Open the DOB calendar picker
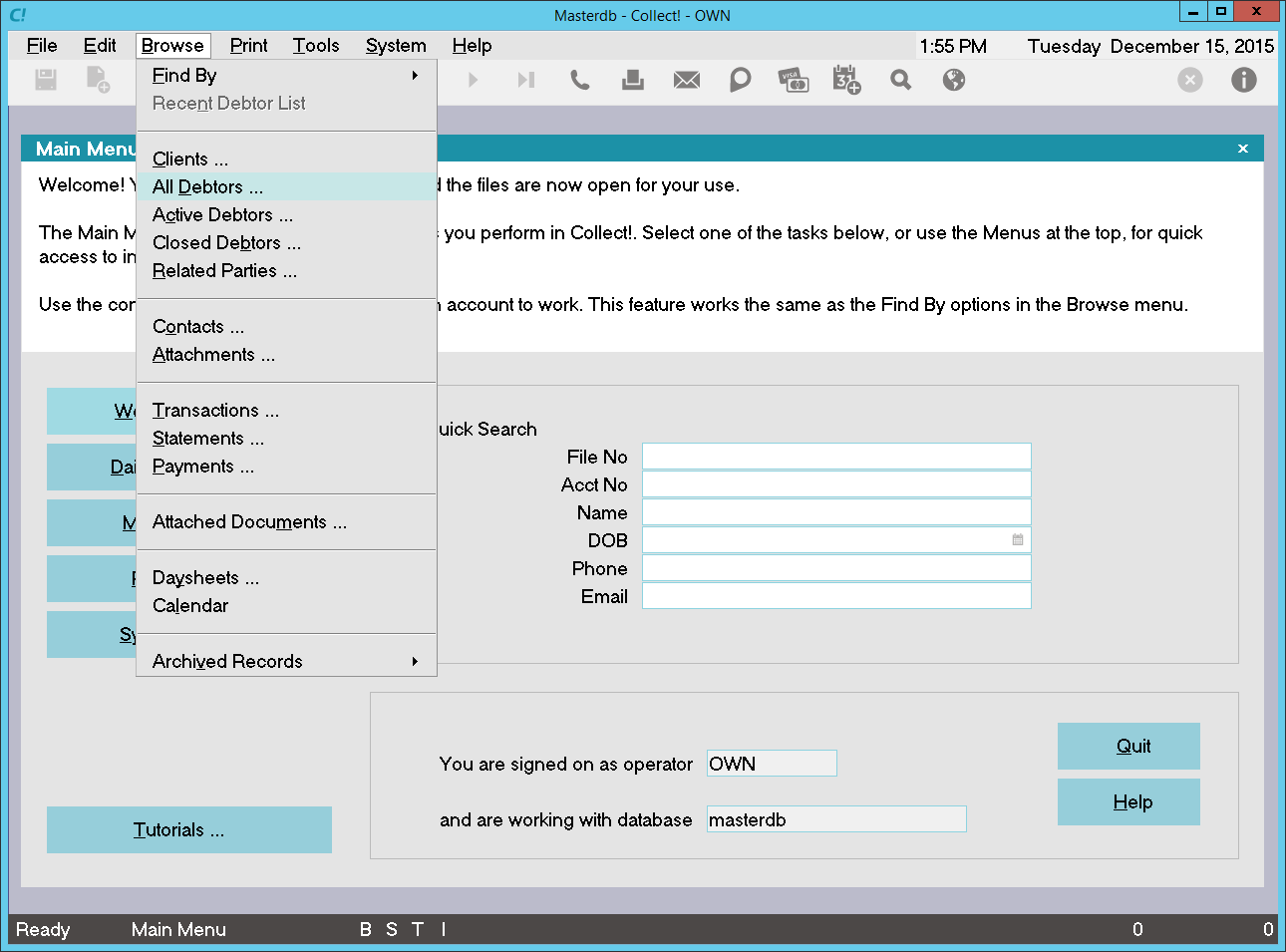The width and height of the screenshot is (1286, 952). (x=1017, y=540)
